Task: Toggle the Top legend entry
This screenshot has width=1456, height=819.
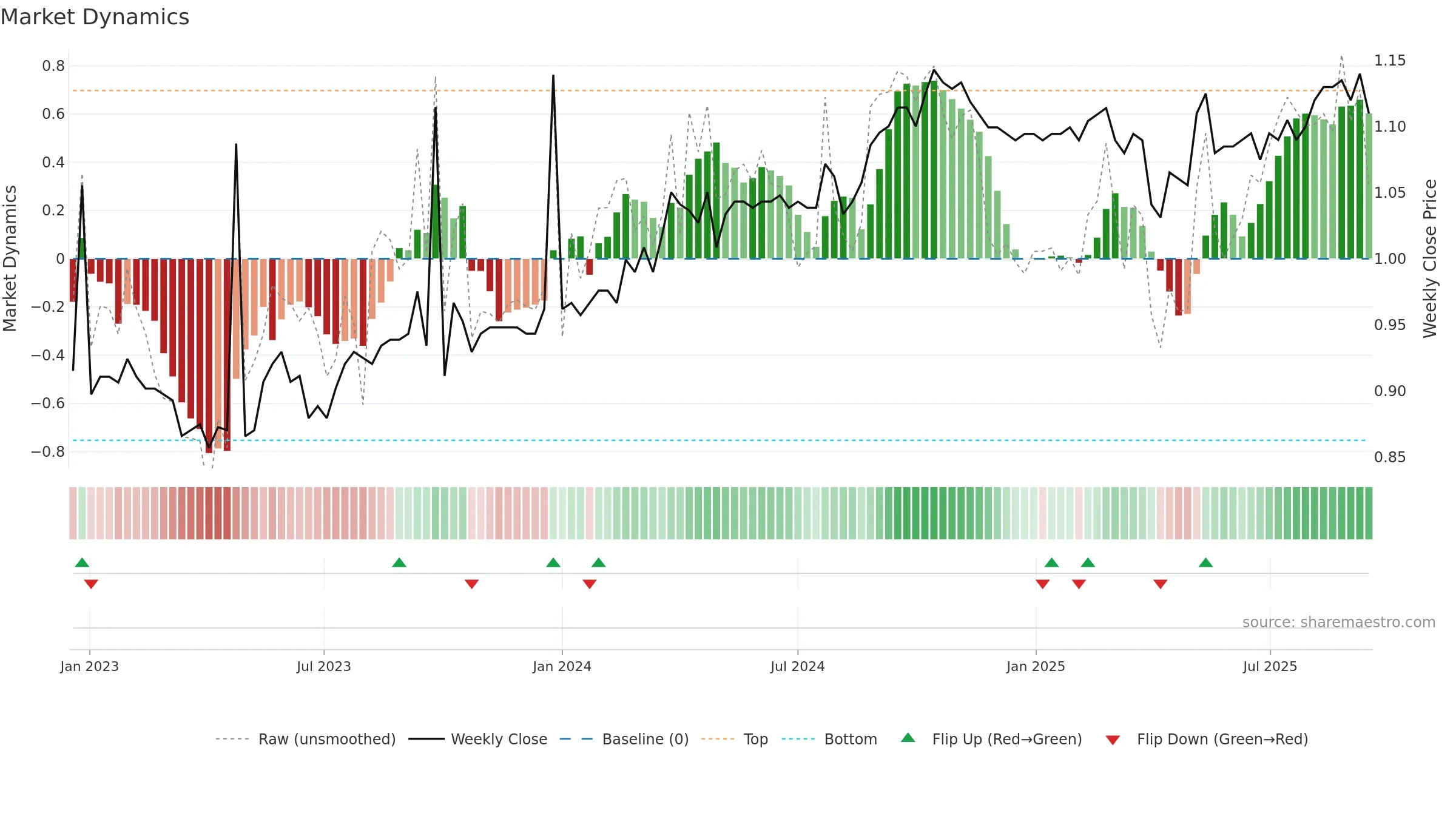Action: (x=735, y=739)
